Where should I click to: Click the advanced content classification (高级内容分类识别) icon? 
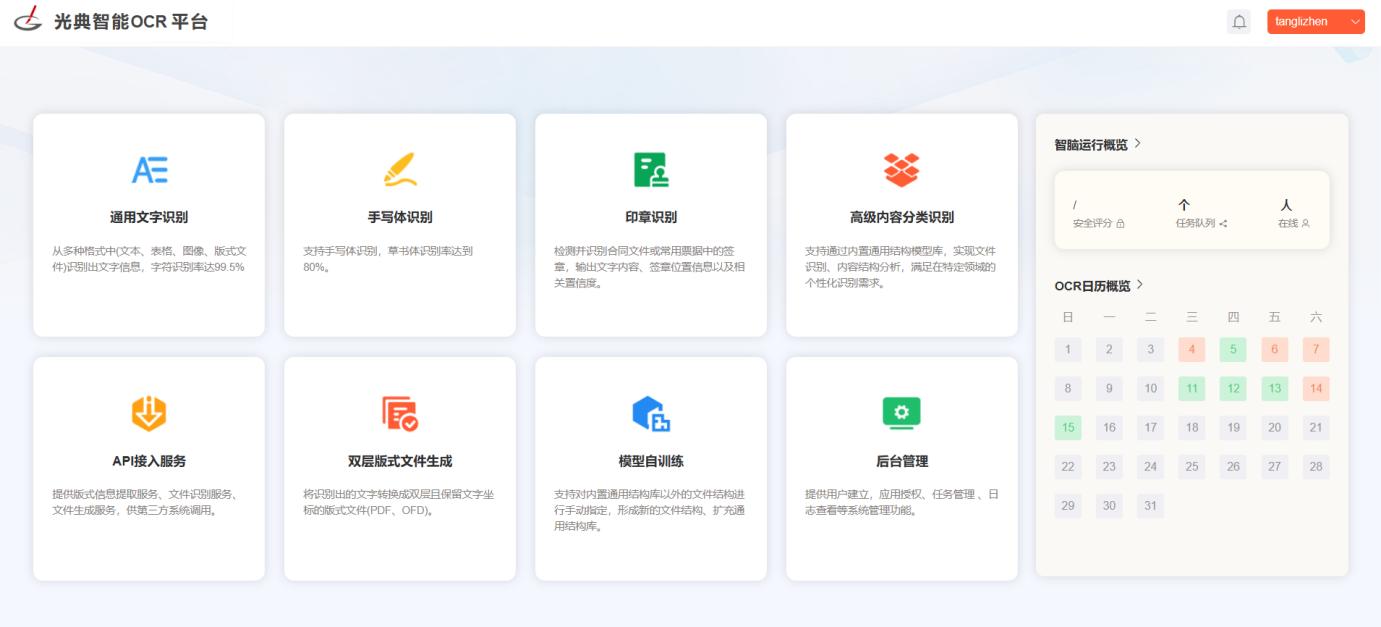tap(901, 171)
